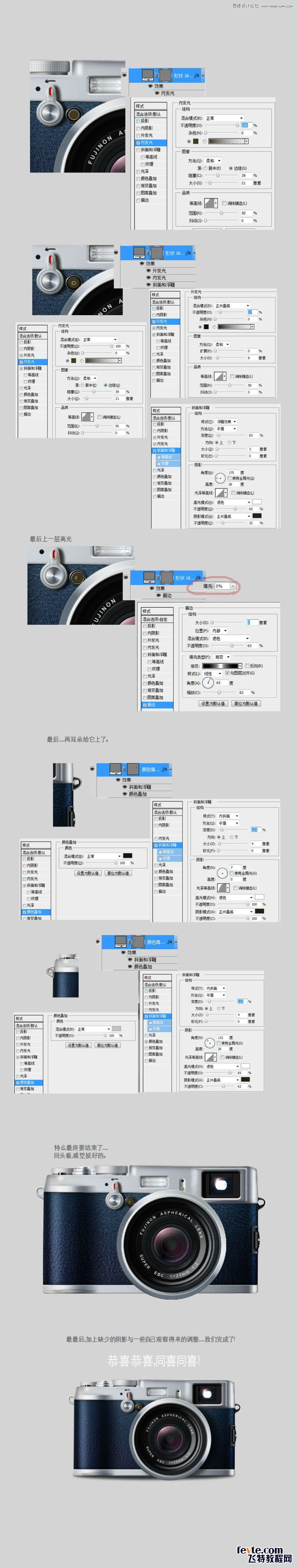Click black overlay color swatch in 颜色叠加 dialog
This screenshot has height=1568, width=297.
127,856
